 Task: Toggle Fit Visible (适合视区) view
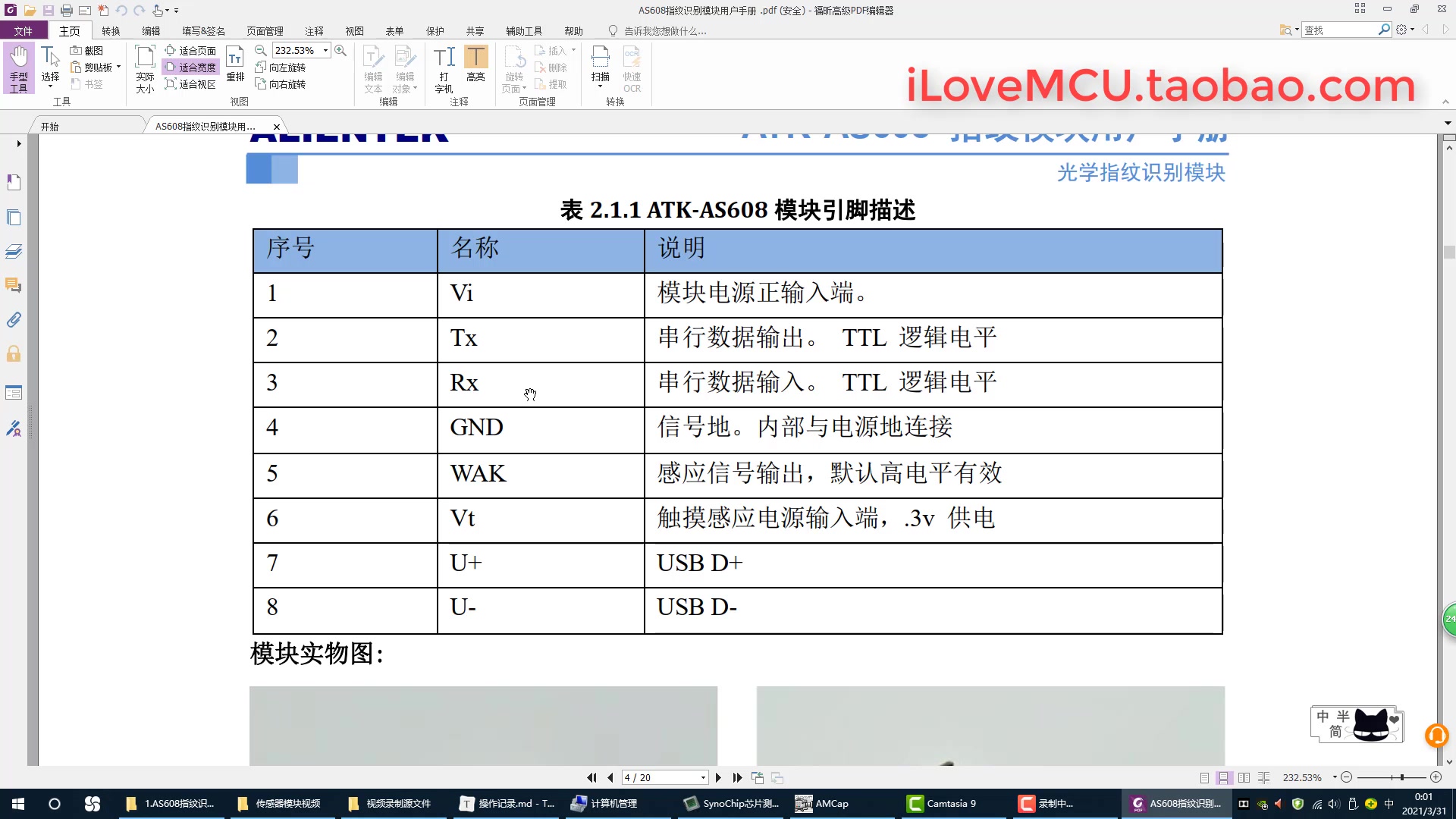pos(190,83)
